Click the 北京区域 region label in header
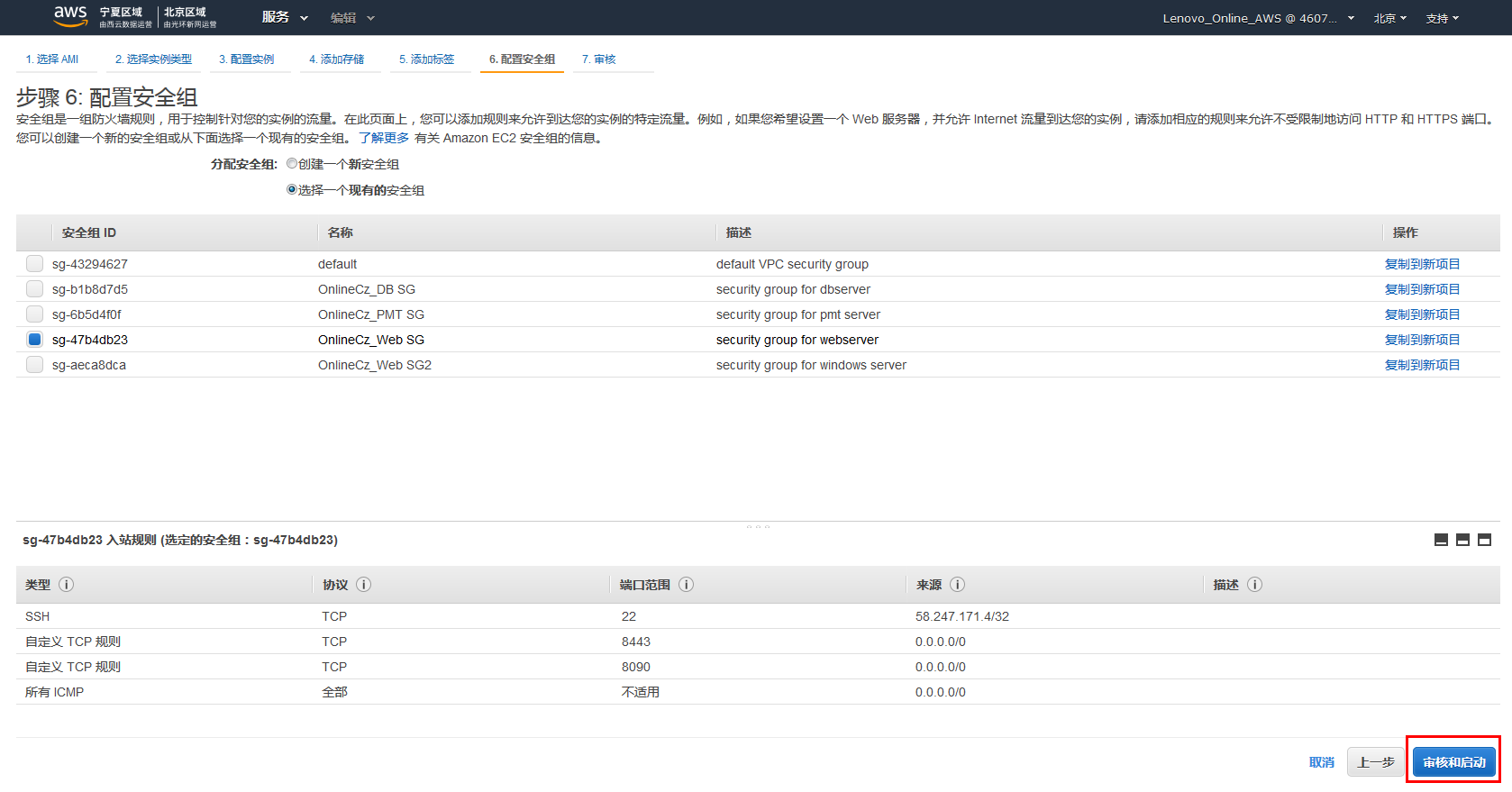This screenshot has height=792, width=1512. click(x=185, y=12)
